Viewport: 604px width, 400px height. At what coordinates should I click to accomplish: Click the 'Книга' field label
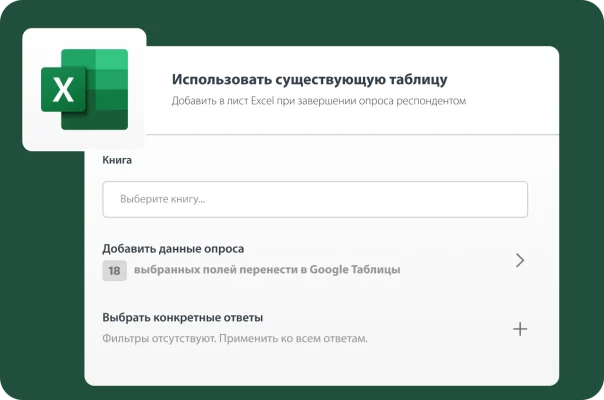click(117, 160)
